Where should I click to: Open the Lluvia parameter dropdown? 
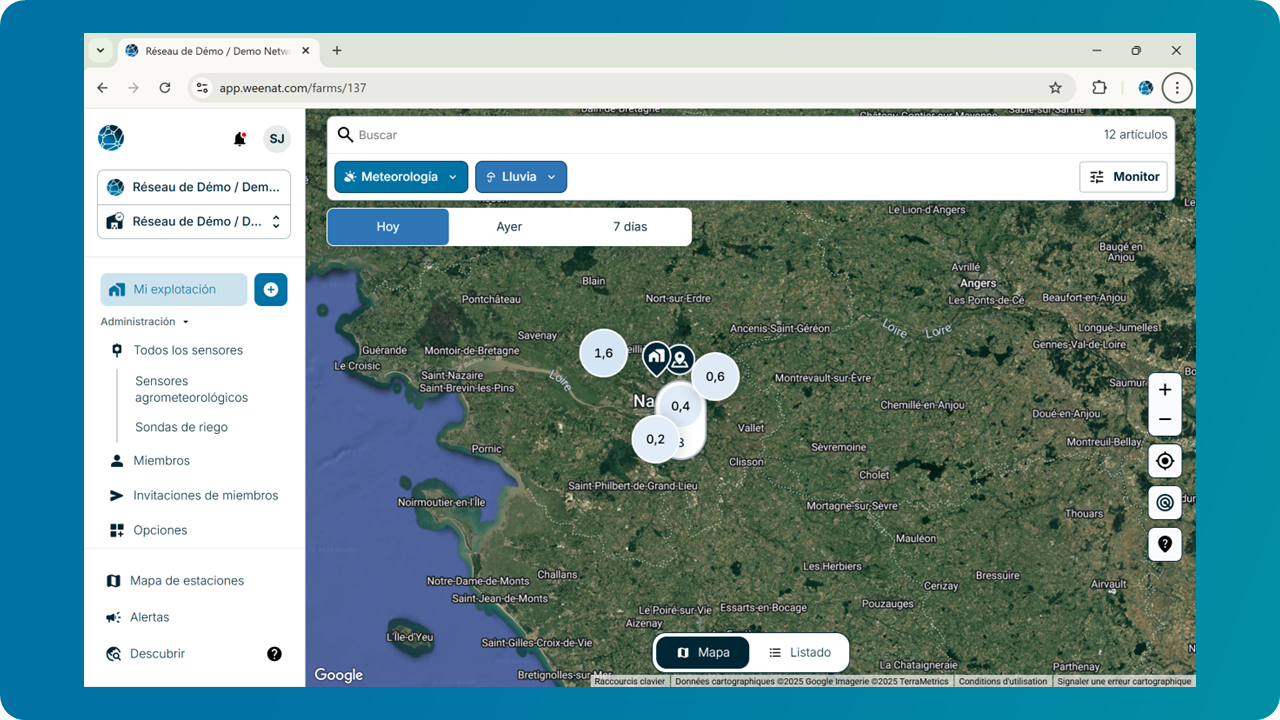(x=521, y=177)
